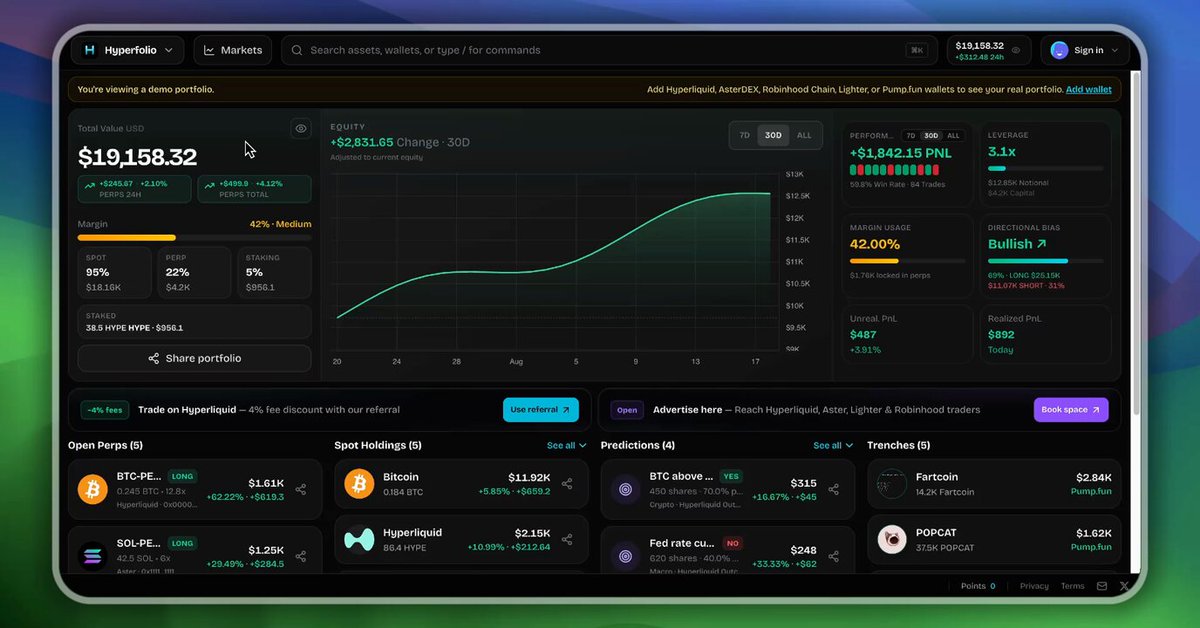Click the Book space button

pos(1071,410)
